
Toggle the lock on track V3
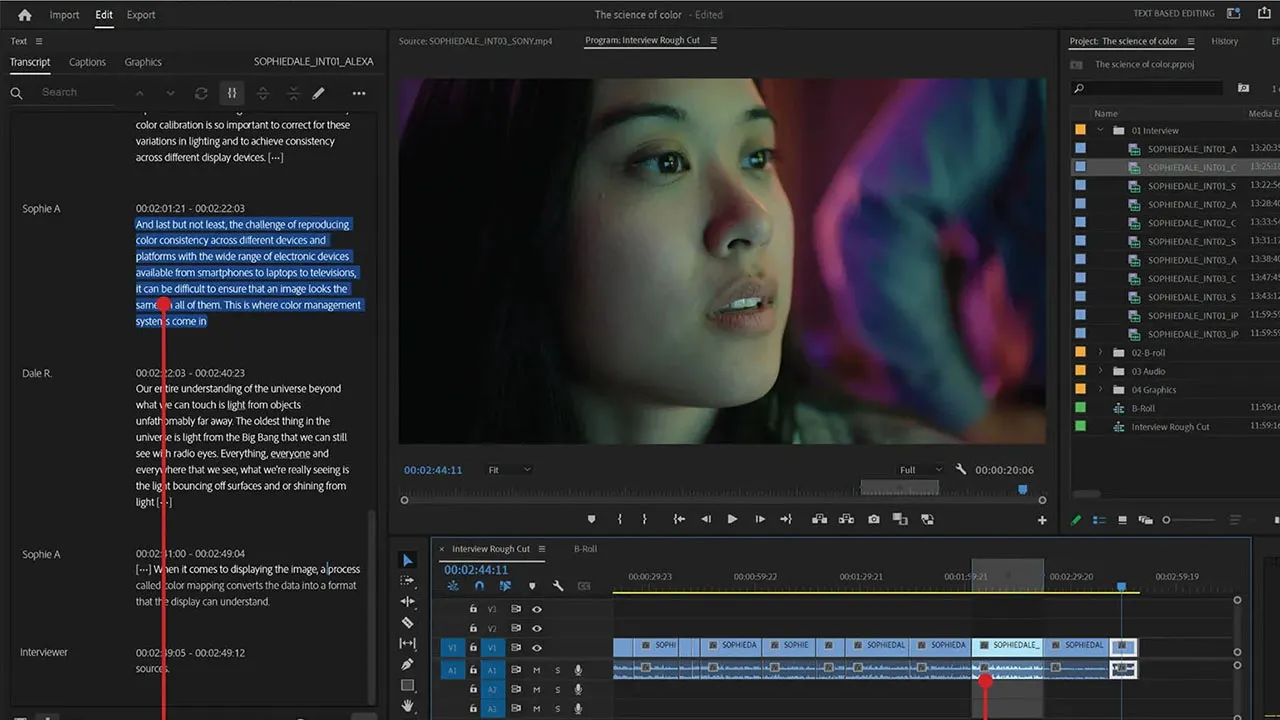coord(474,608)
